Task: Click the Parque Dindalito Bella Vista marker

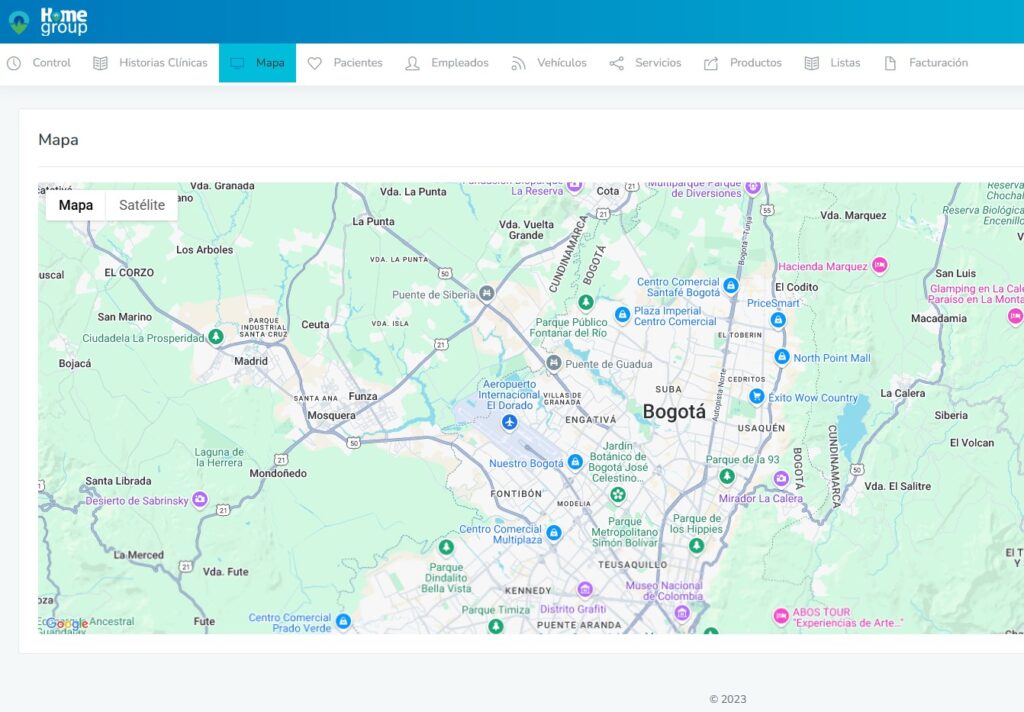Action: pos(446,547)
